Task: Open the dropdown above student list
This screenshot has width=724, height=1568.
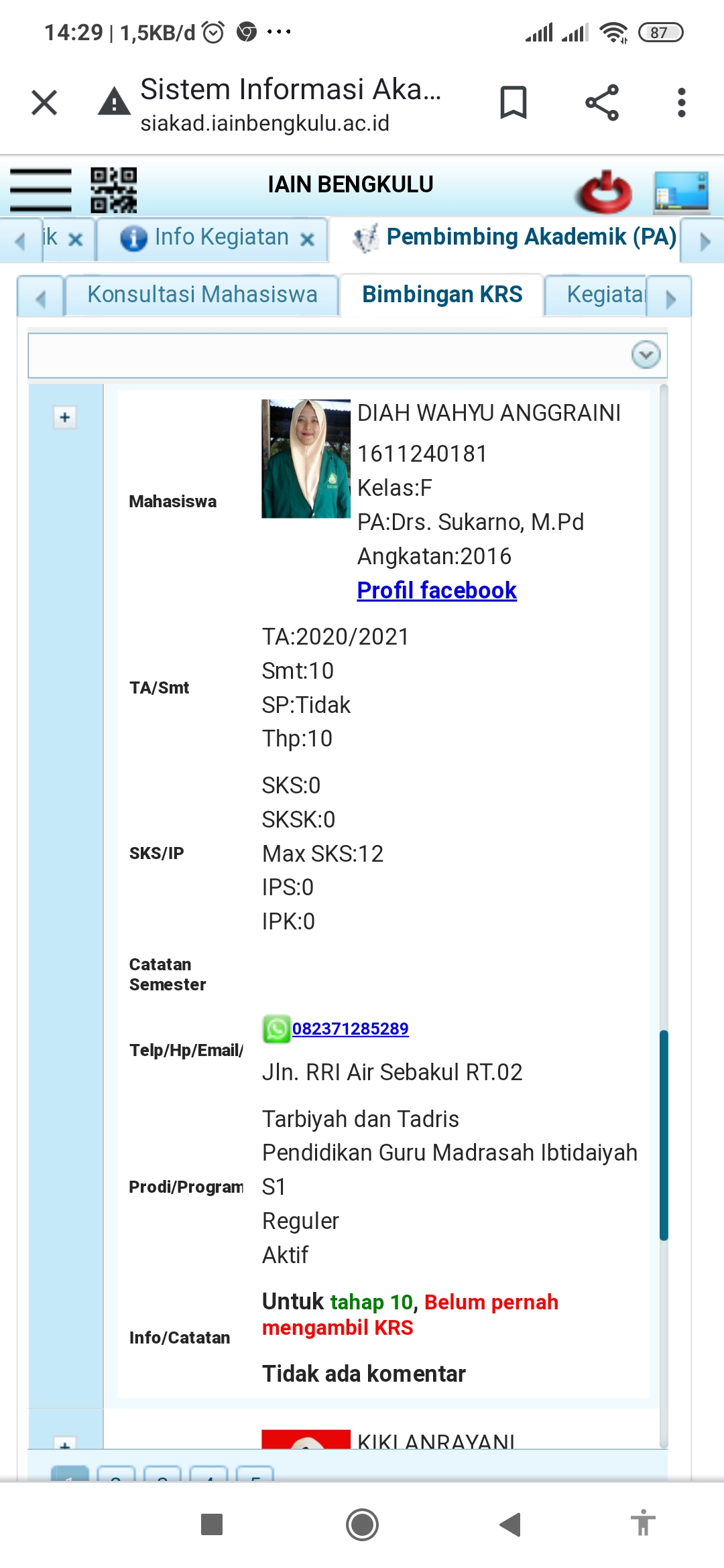Action: point(646,355)
